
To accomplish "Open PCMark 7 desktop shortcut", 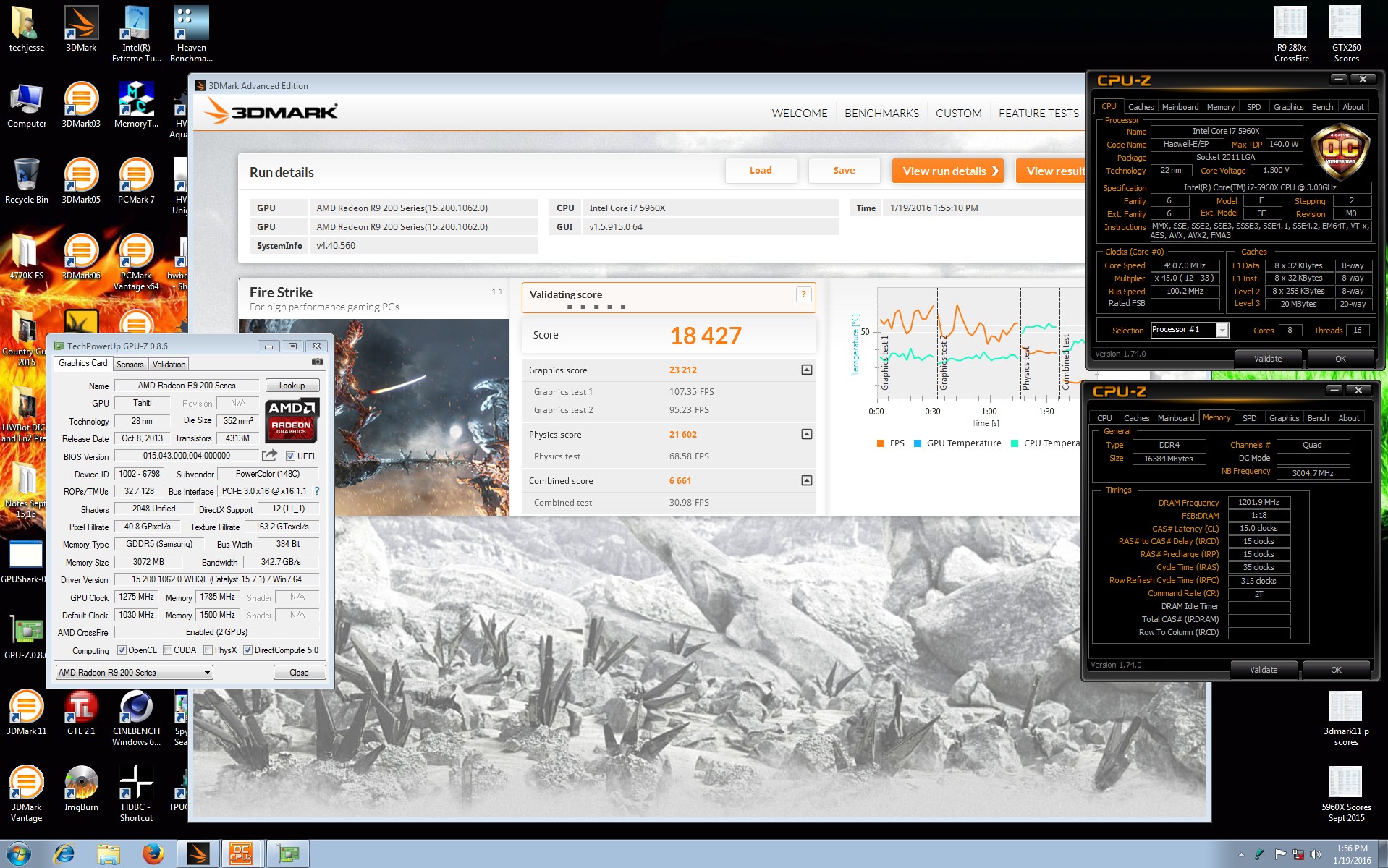I will pyautogui.click(x=136, y=182).
